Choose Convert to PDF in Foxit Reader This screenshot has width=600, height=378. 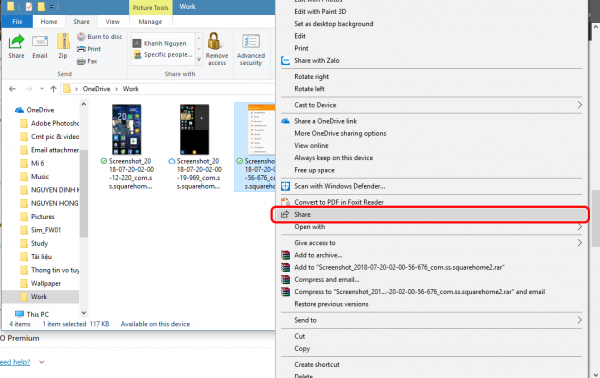coord(339,202)
